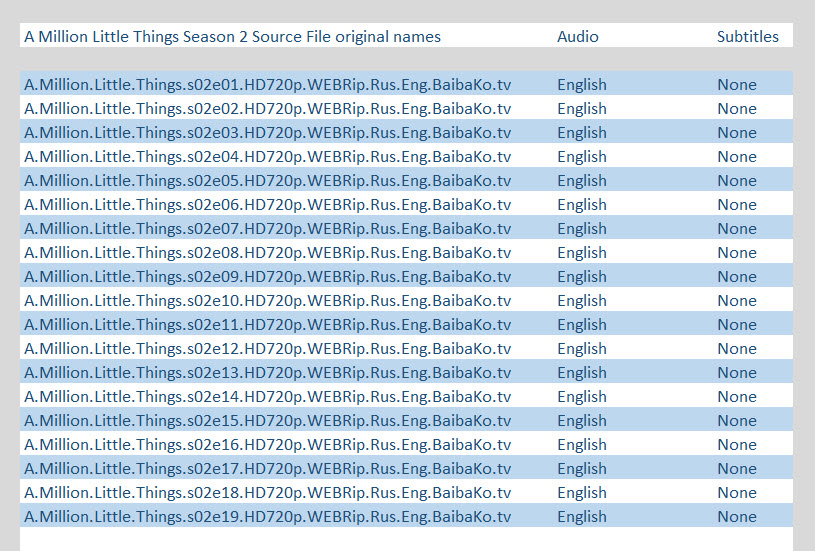Screen dimensions: 815x551
Task: Click 'None' subtitles cell in s02e16 row
Action: pos(737,444)
